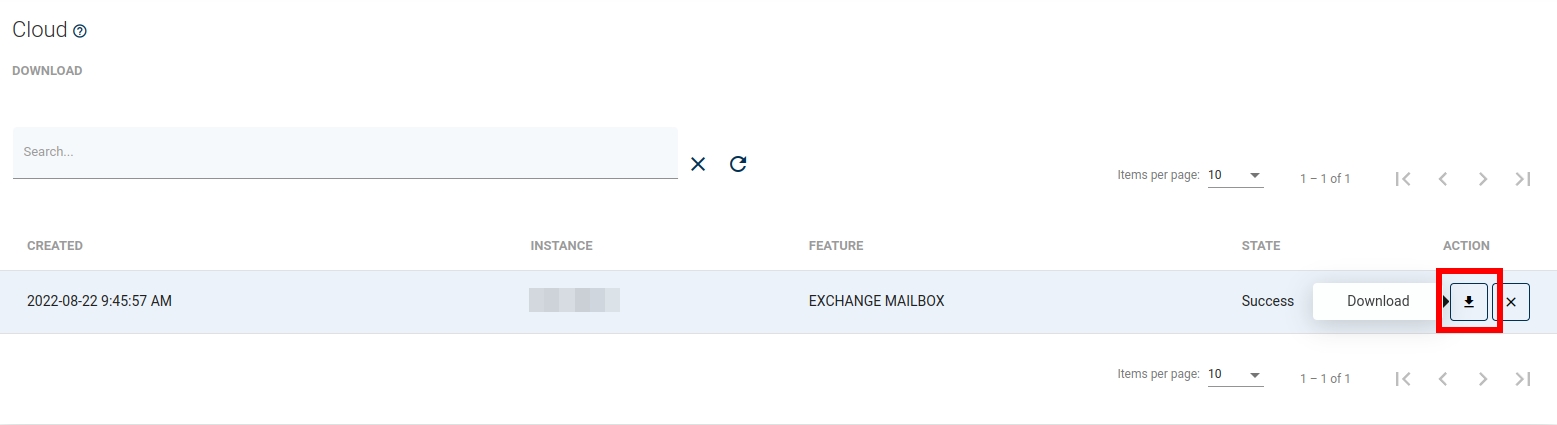Open bottom Items per page dropdown
This screenshot has width=1557, height=425.
click(x=1235, y=375)
